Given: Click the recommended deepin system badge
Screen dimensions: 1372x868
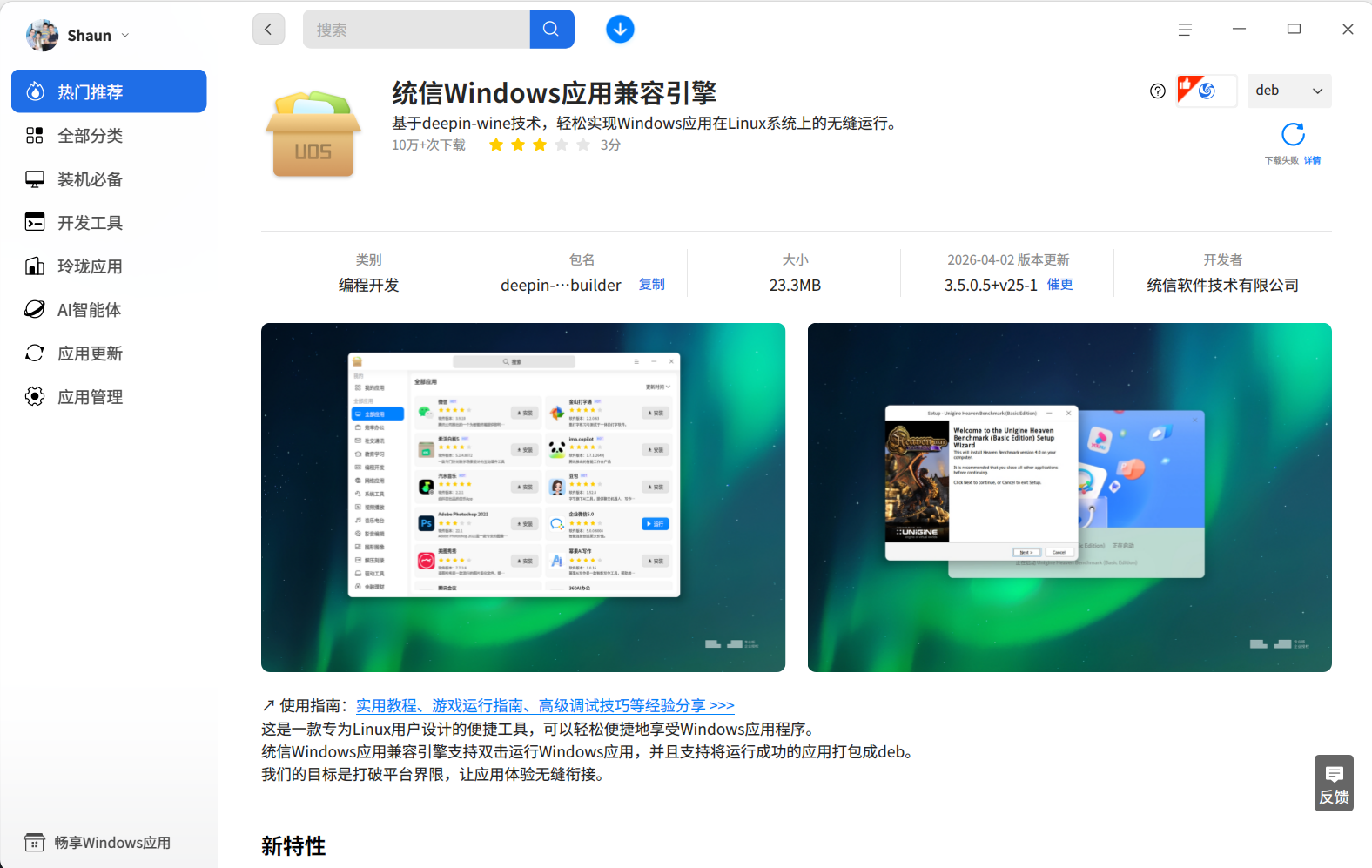Looking at the screenshot, I should pos(1207,91).
